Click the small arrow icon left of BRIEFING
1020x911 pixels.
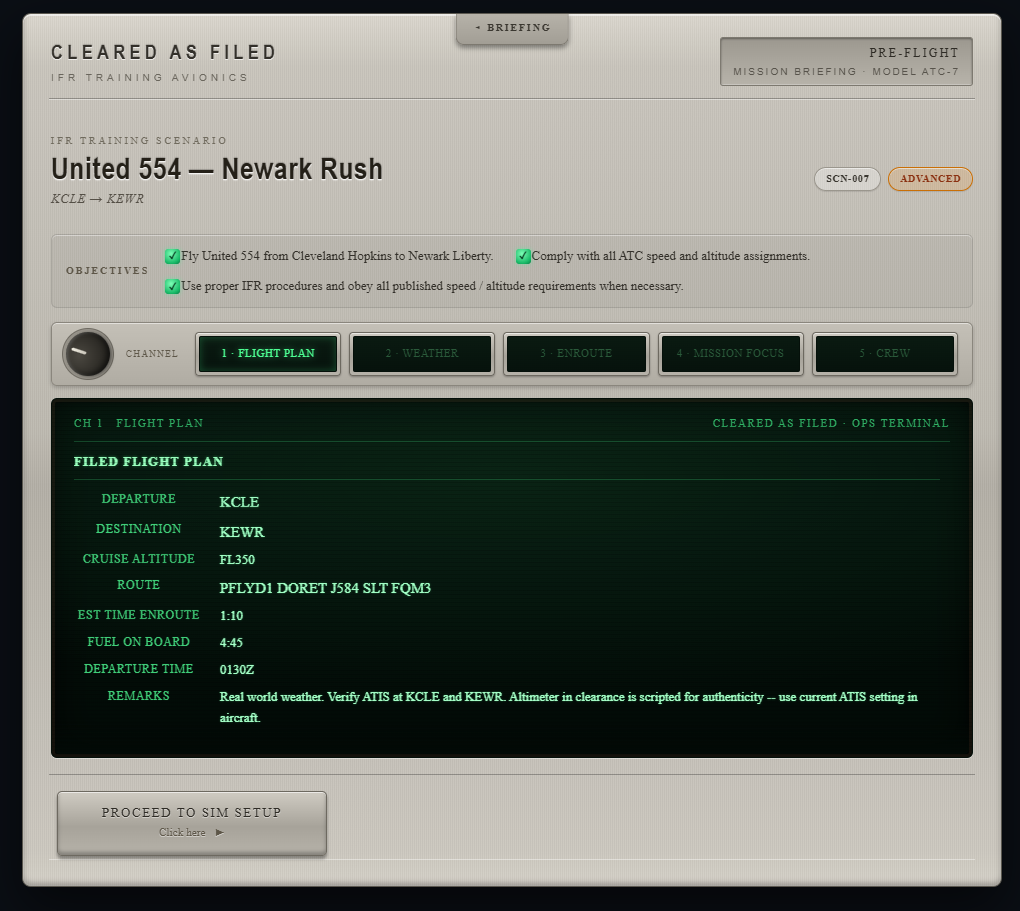[477, 28]
